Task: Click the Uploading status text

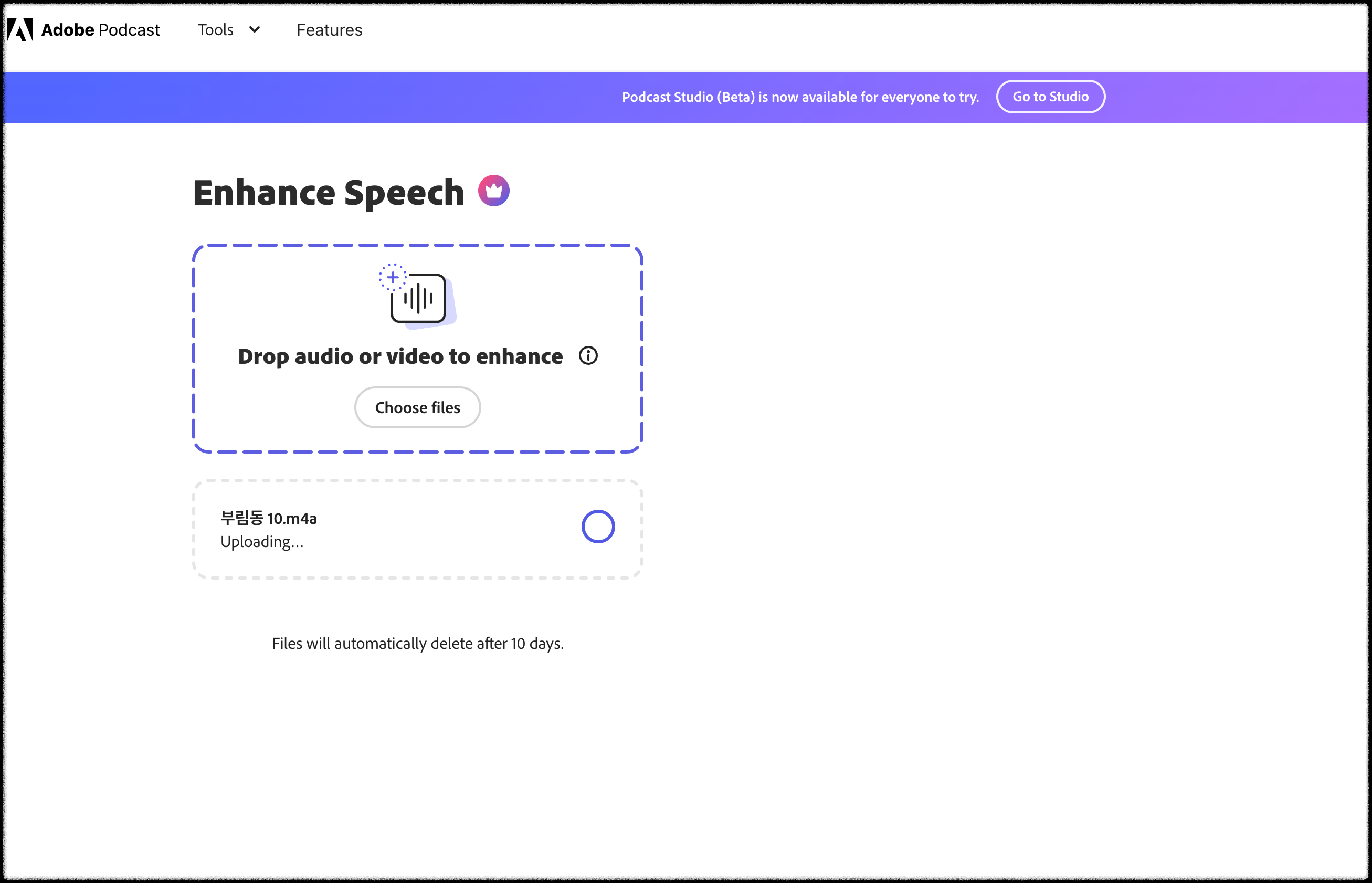Action: 262,542
